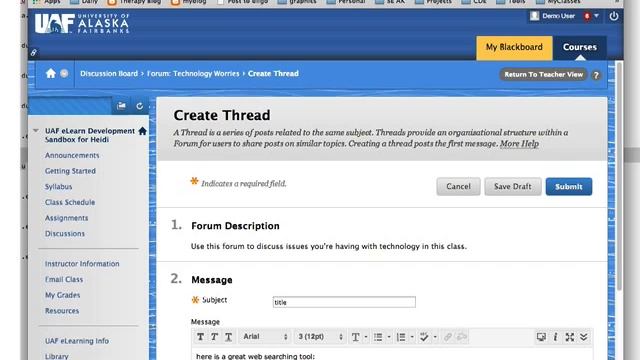Click the red notification badge beside Demo User
640x360 pixels.
(x=587, y=16)
